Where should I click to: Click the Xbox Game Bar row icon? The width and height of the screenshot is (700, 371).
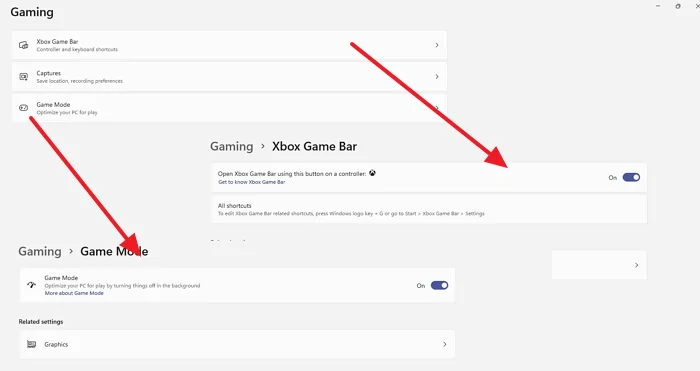tap(24, 45)
